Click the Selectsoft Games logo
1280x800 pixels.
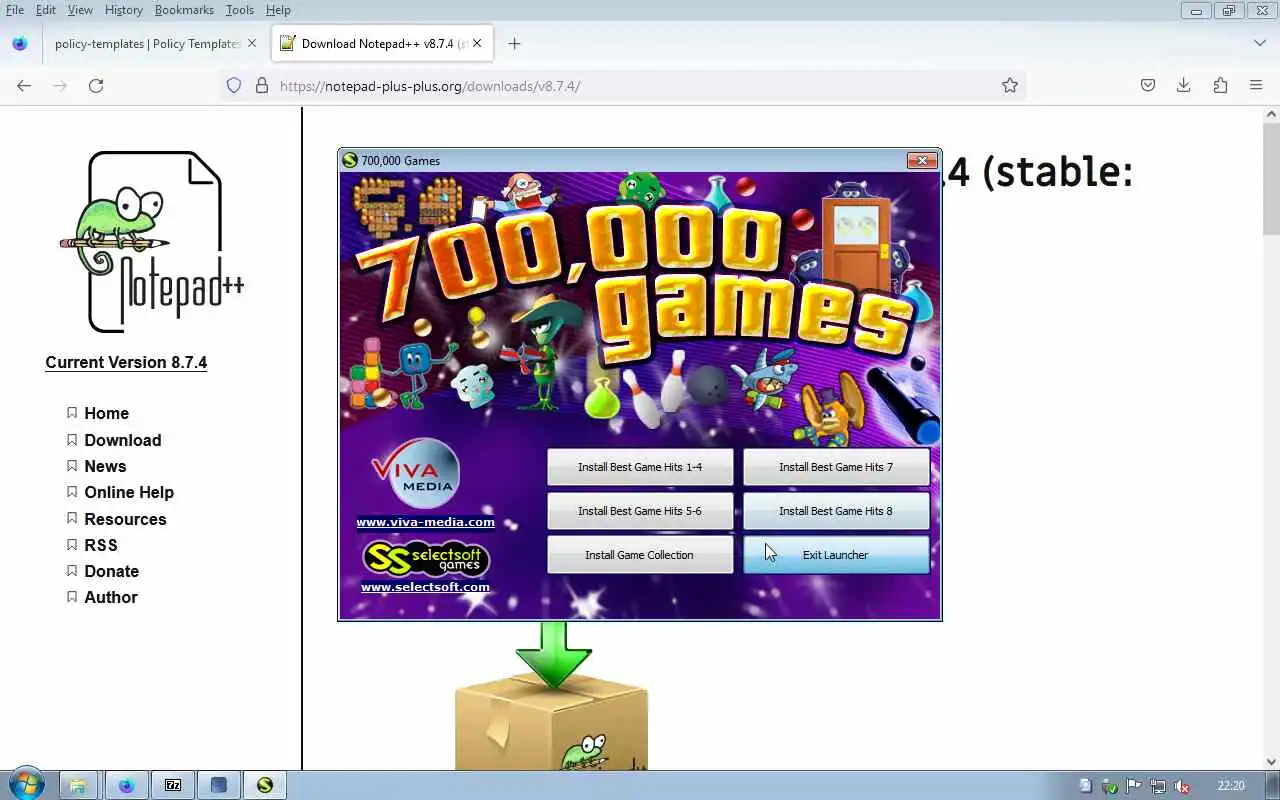(426, 559)
